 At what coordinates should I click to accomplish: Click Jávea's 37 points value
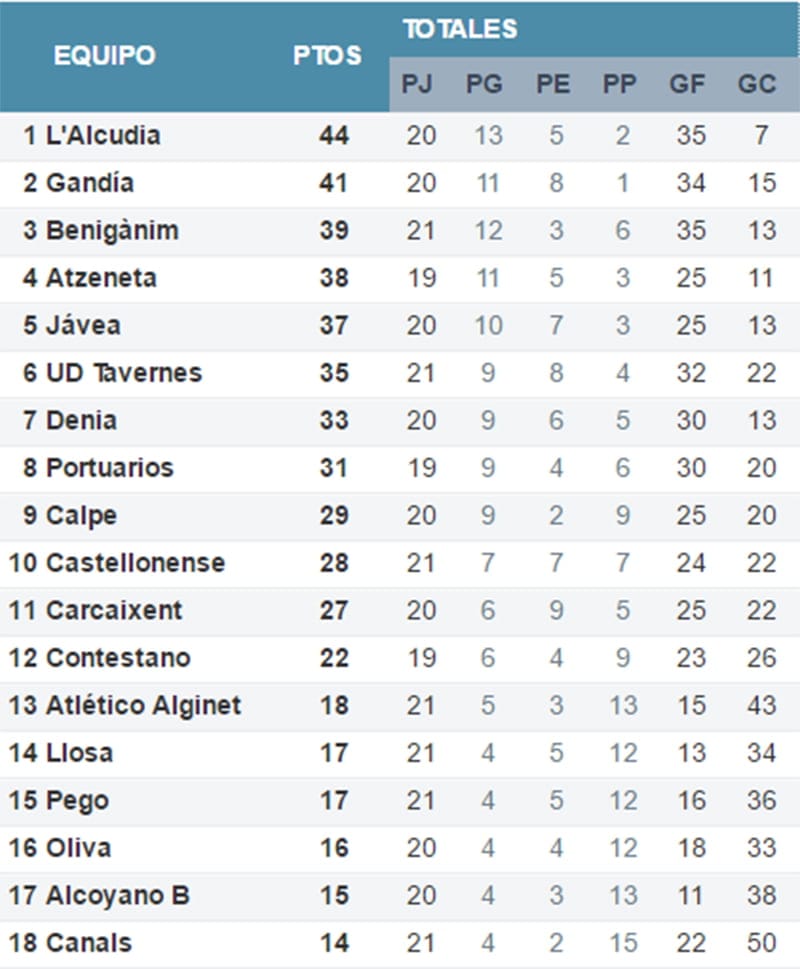pos(333,325)
